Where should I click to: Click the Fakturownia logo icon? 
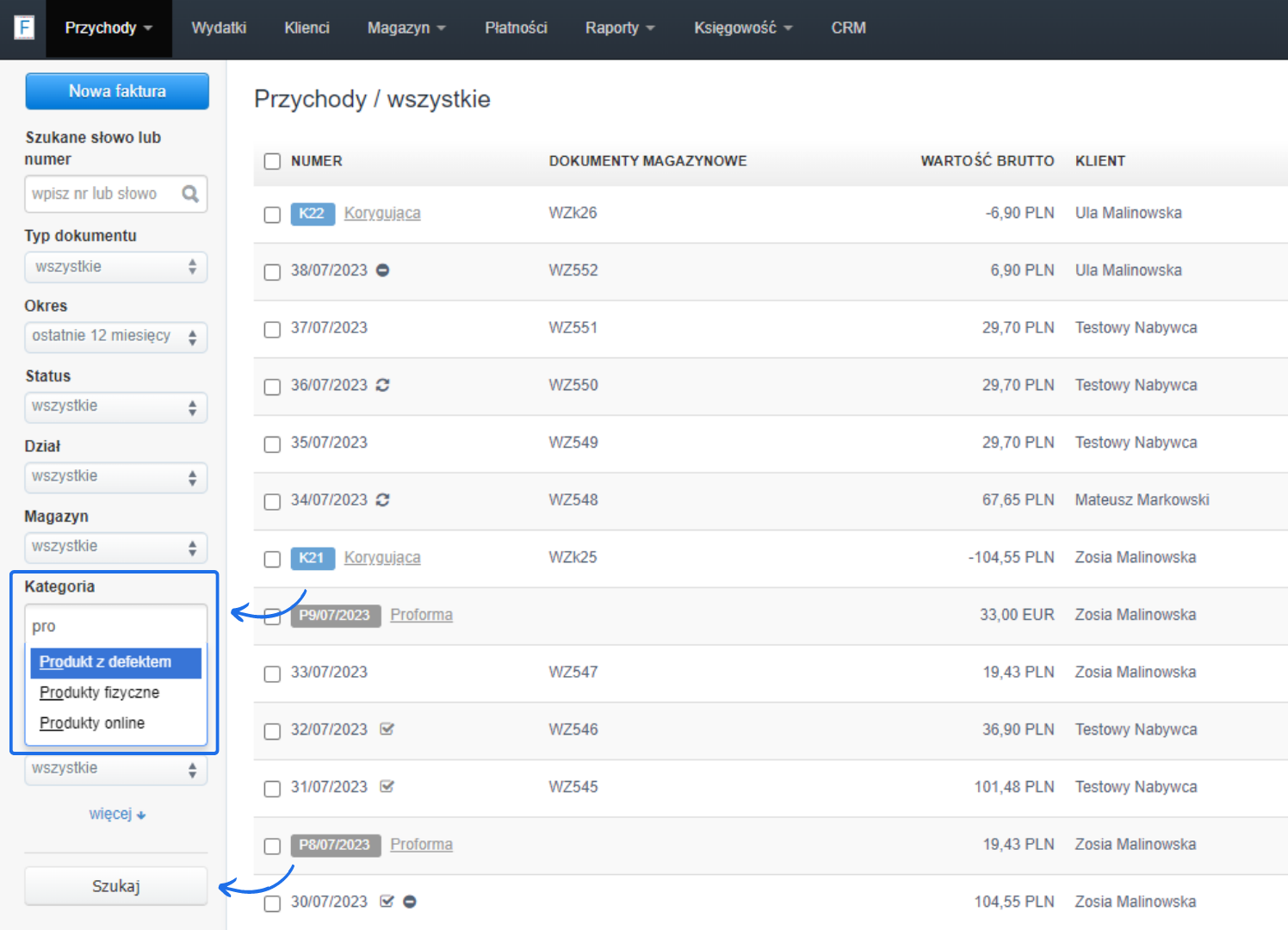pyautogui.click(x=24, y=28)
